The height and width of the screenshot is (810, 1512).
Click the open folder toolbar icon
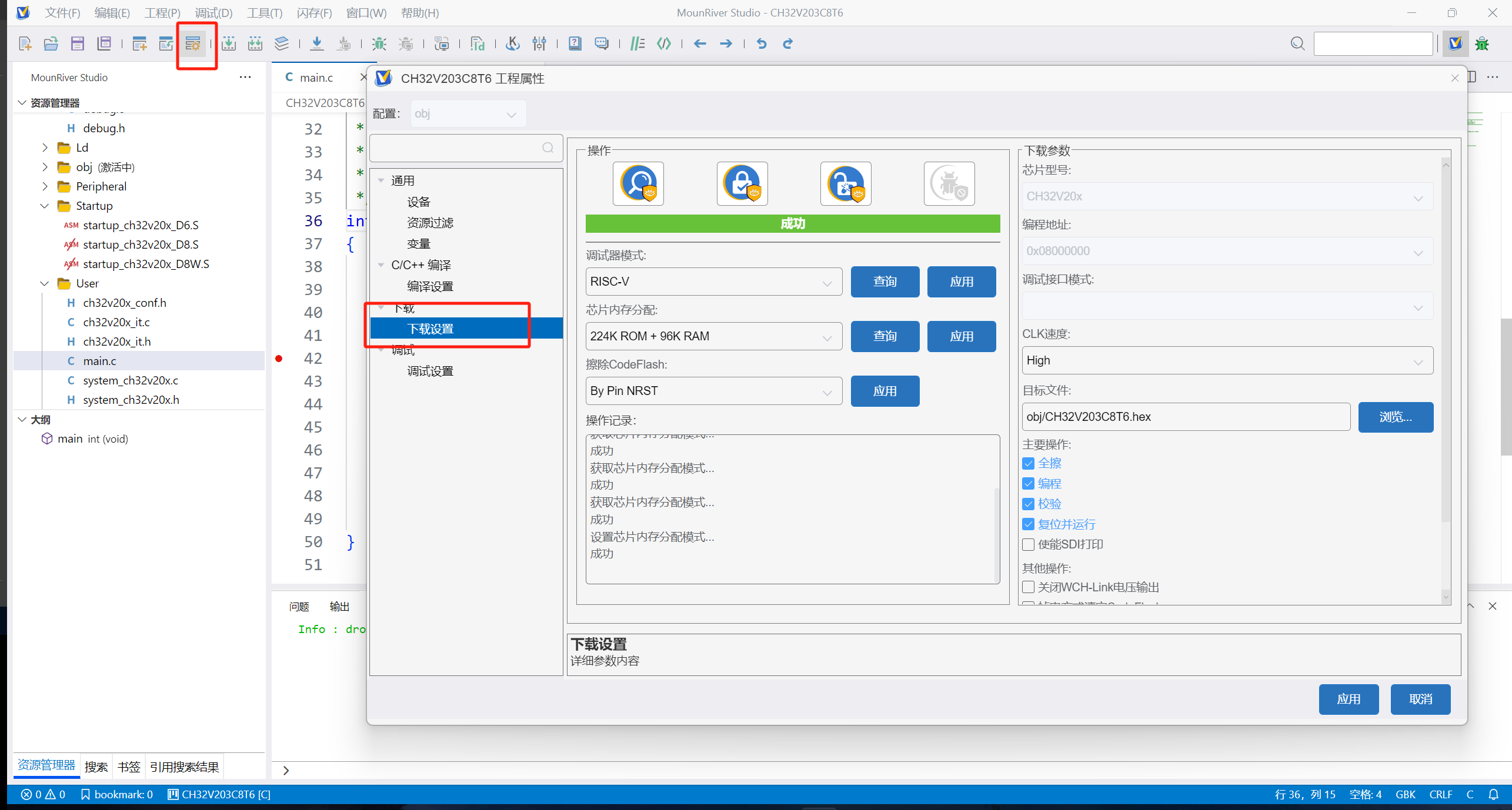pyautogui.click(x=51, y=43)
